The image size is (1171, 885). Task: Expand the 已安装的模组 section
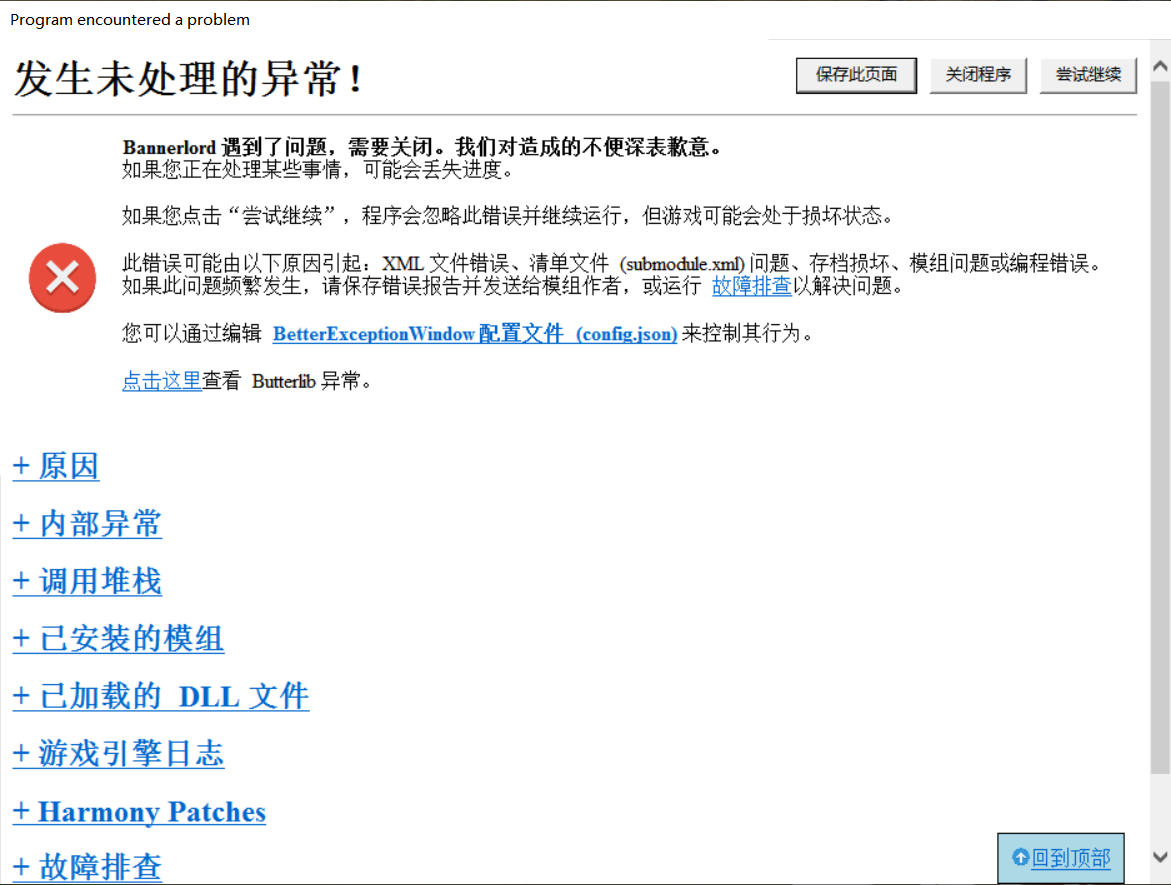coord(118,639)
